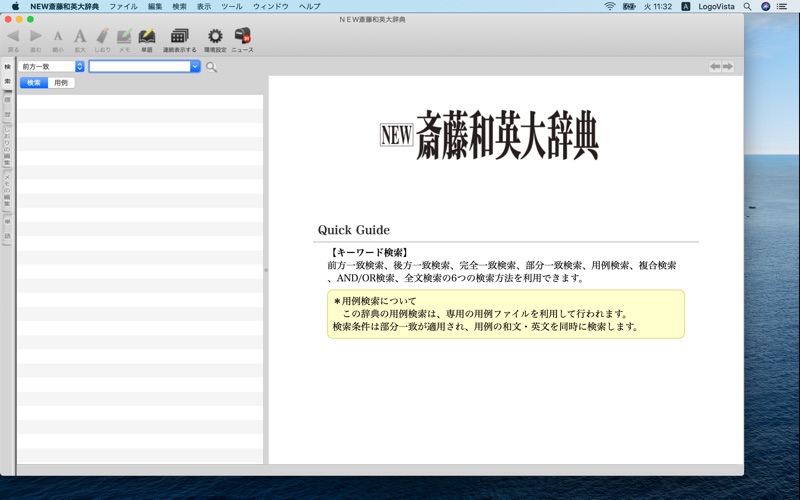
Task: Go forward with the 進む arrow
Action: [36, 36]
